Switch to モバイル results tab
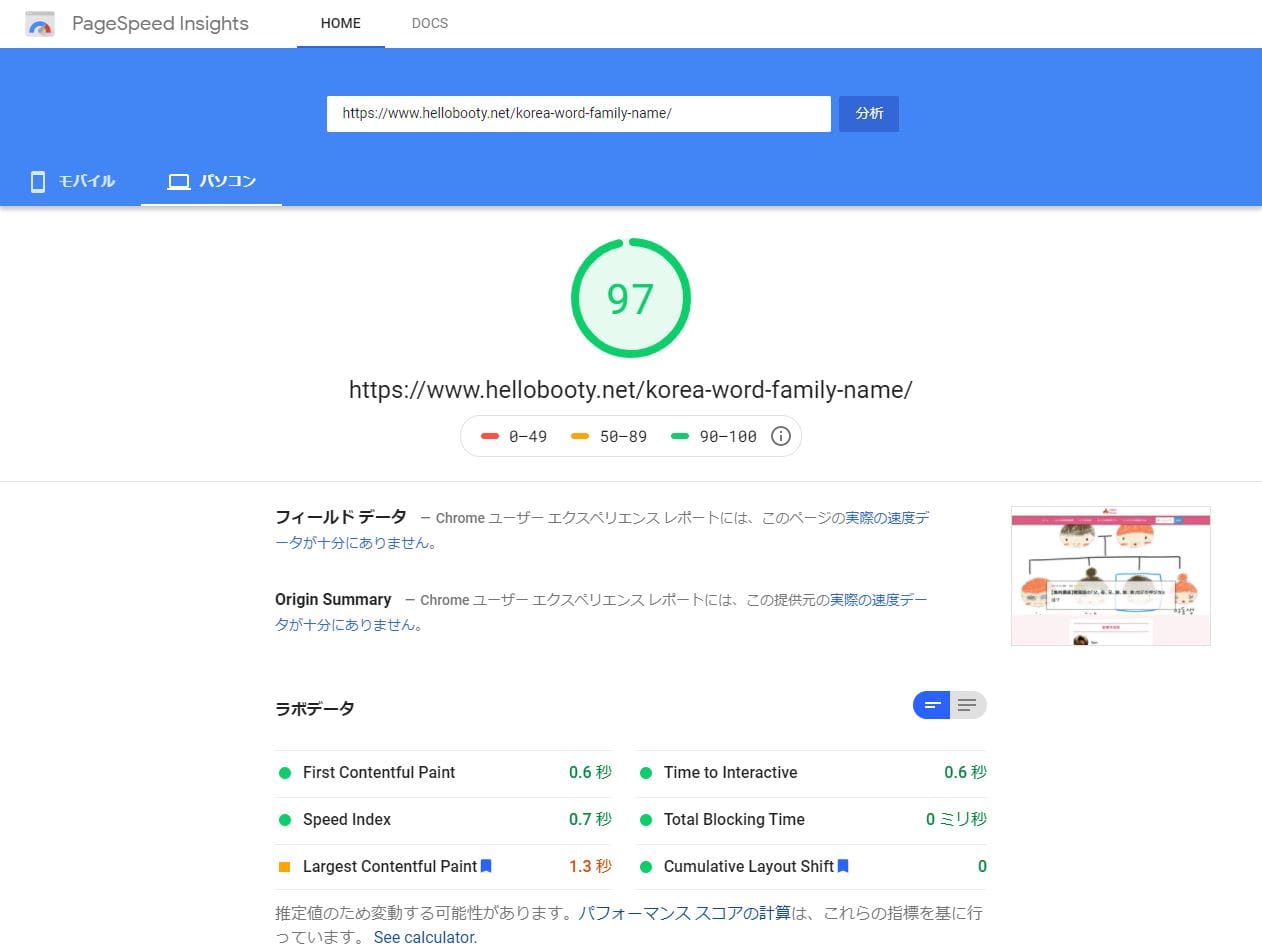Image resolution: width=1262 pixels, height=952 pixels. point(72,182)
